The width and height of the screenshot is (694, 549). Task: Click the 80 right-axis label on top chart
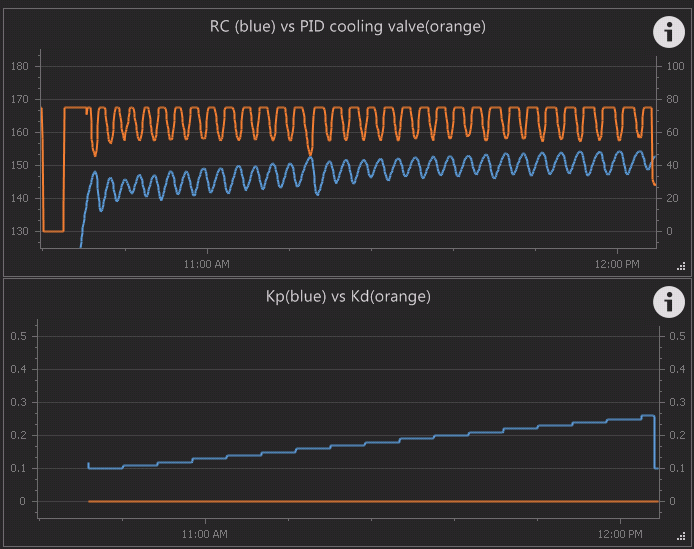pos(672,99)
